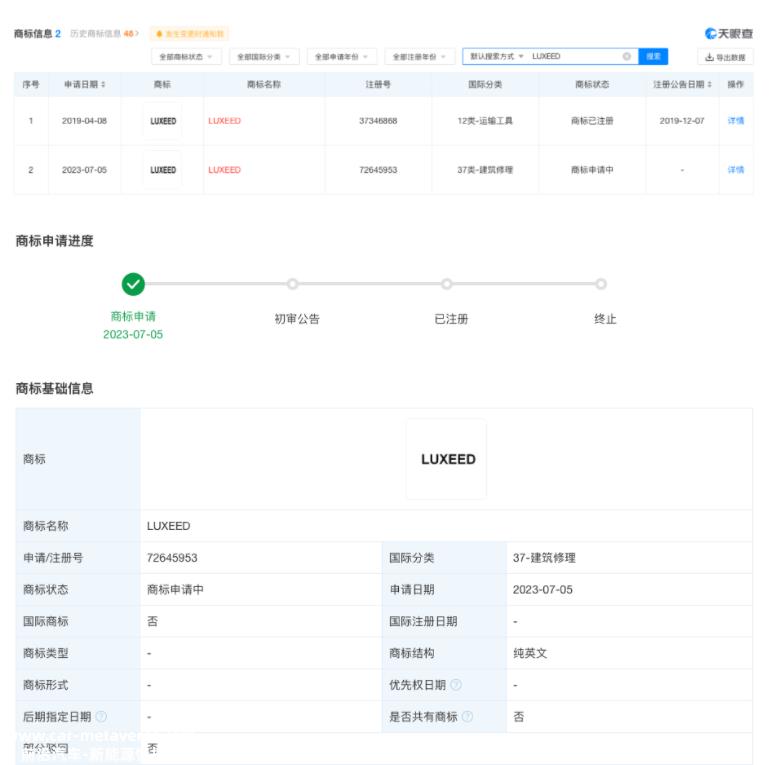This screenshot has width=777, height=765.
Task: Select the 2019-04-08 application date cell
Action: pos(84,121)
